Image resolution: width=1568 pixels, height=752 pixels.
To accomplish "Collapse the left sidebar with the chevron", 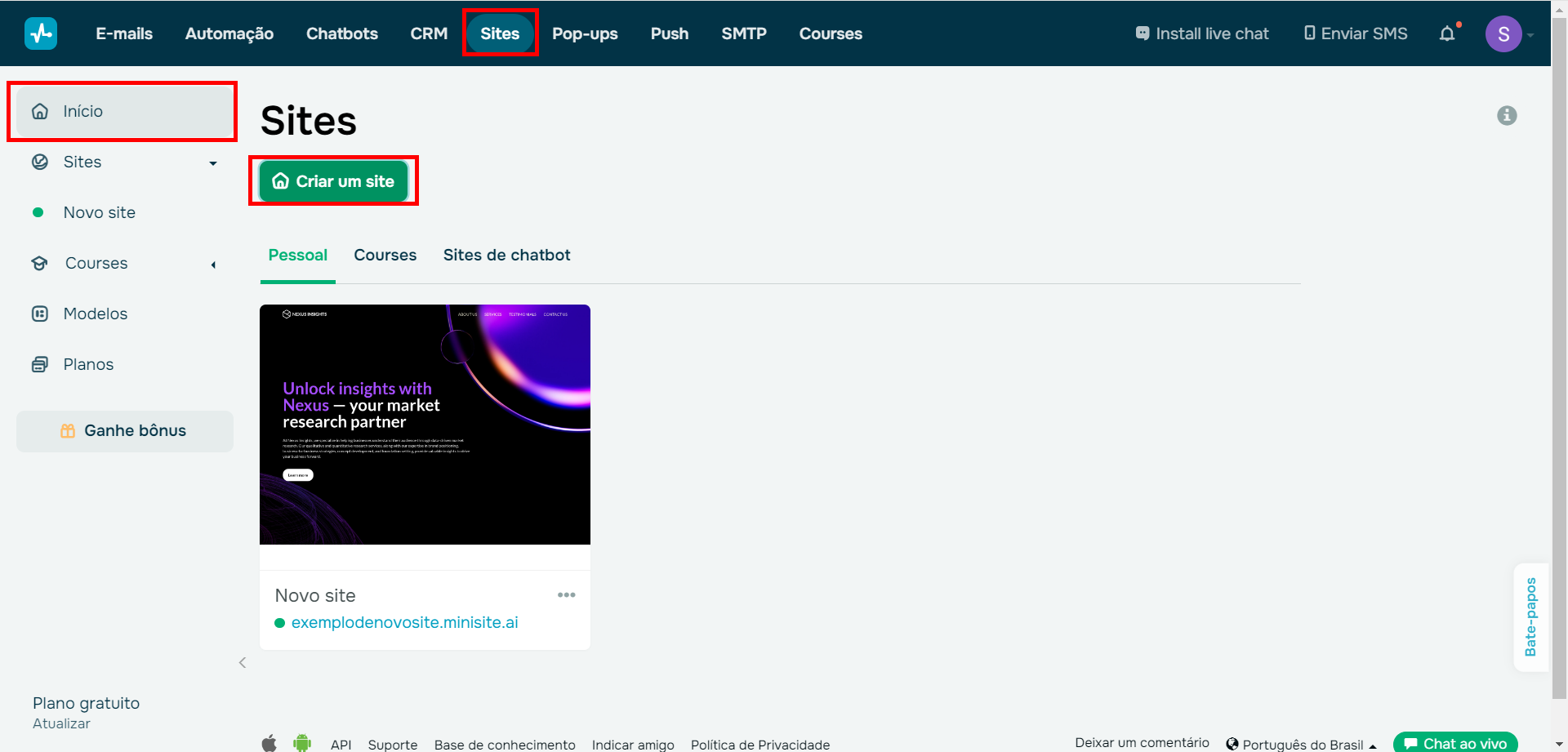I will click(x=243, y=662).
